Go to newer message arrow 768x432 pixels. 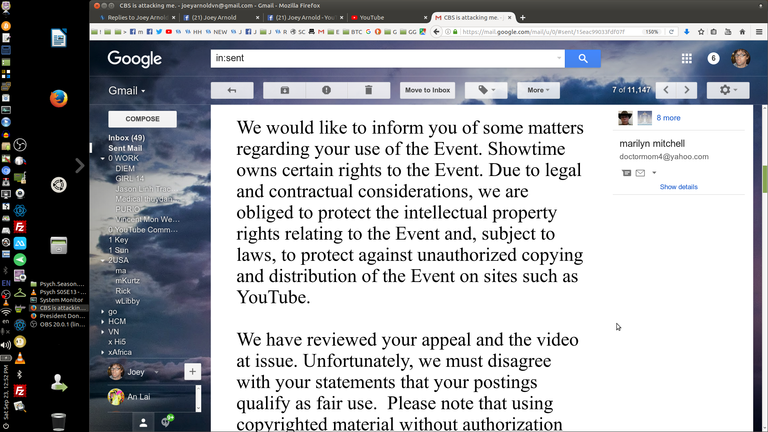coord(666,90)
